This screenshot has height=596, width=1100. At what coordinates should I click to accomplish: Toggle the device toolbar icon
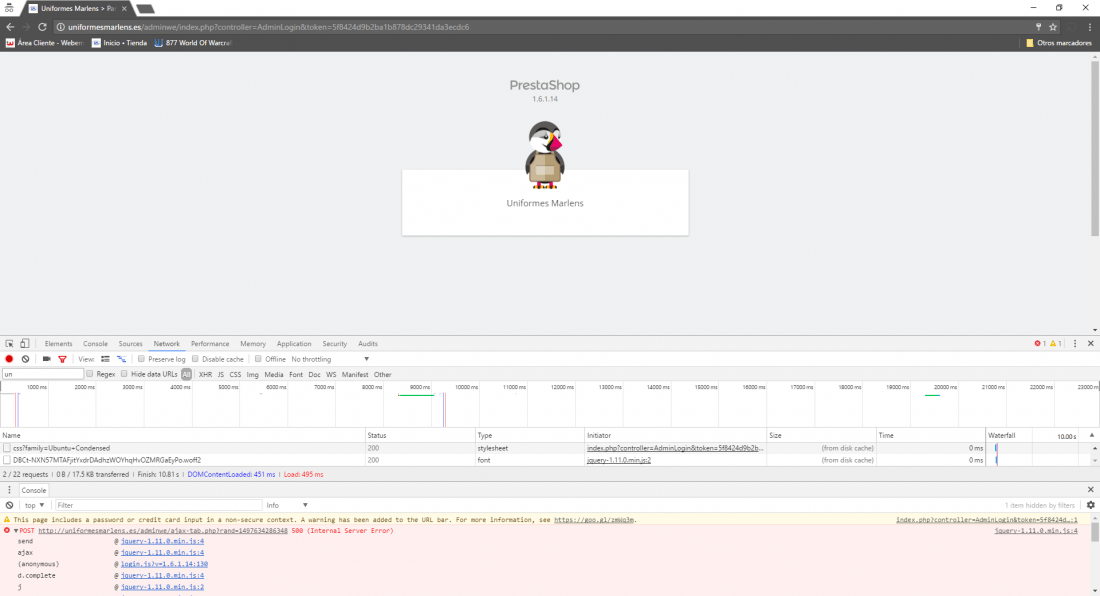point(25,344)
